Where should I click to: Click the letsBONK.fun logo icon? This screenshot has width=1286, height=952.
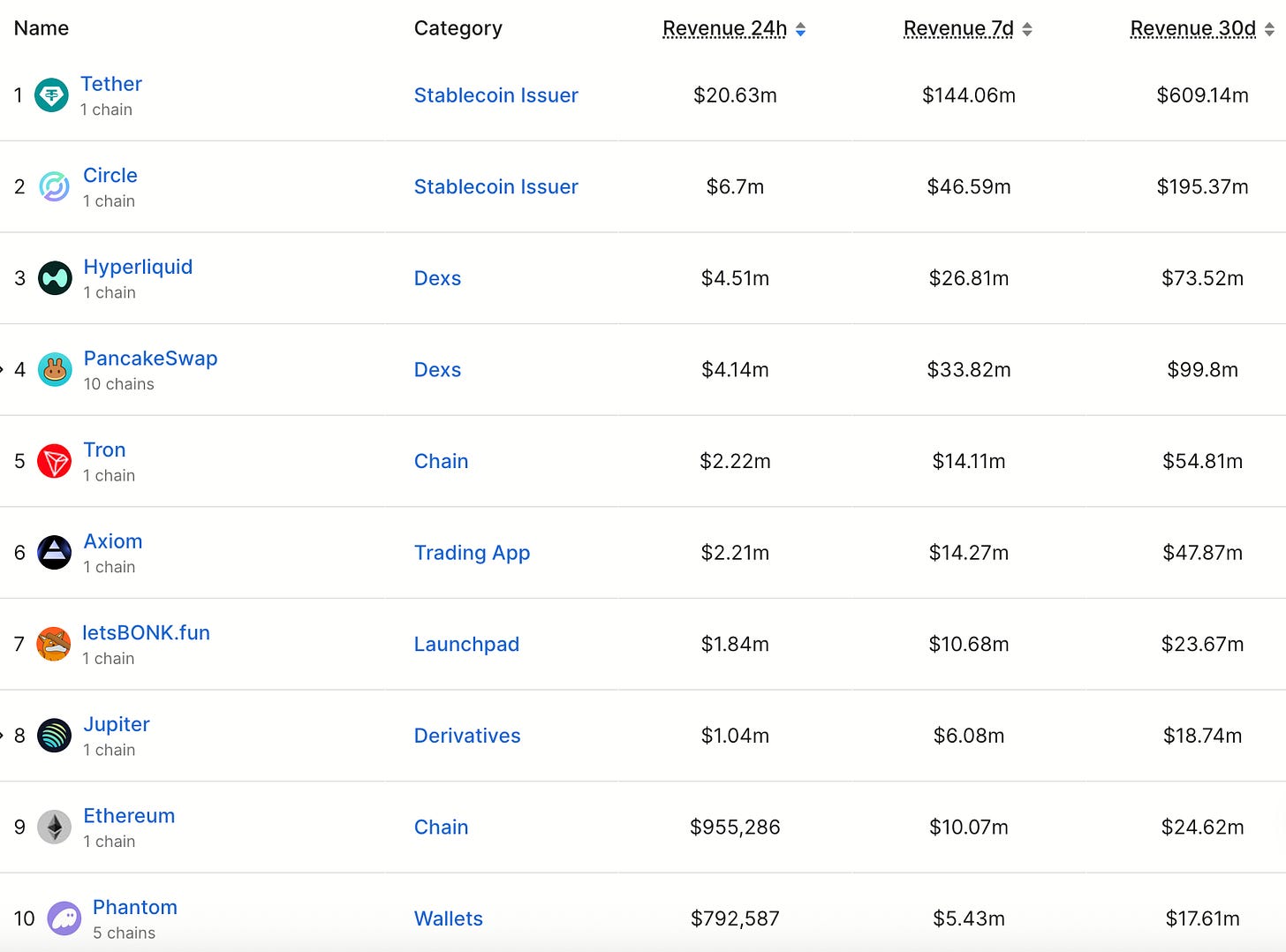[54, 644]
